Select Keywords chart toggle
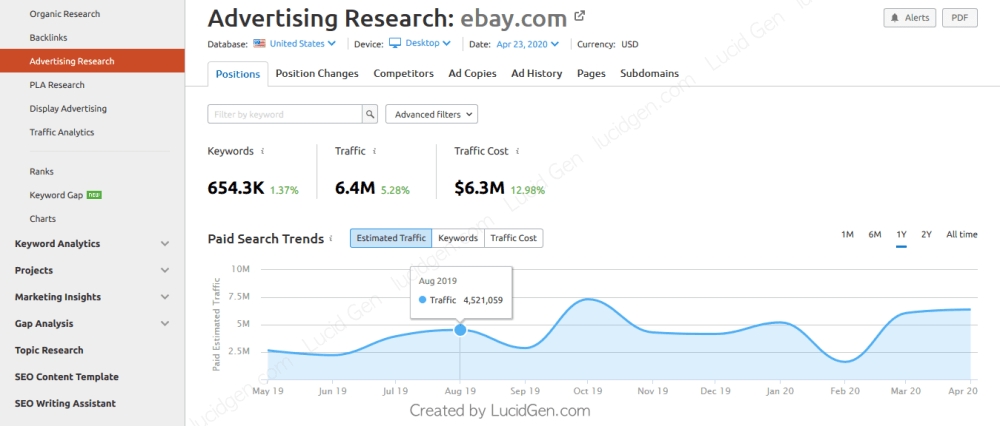Screen dimensions: 1000x426 [x=458, y=238]
